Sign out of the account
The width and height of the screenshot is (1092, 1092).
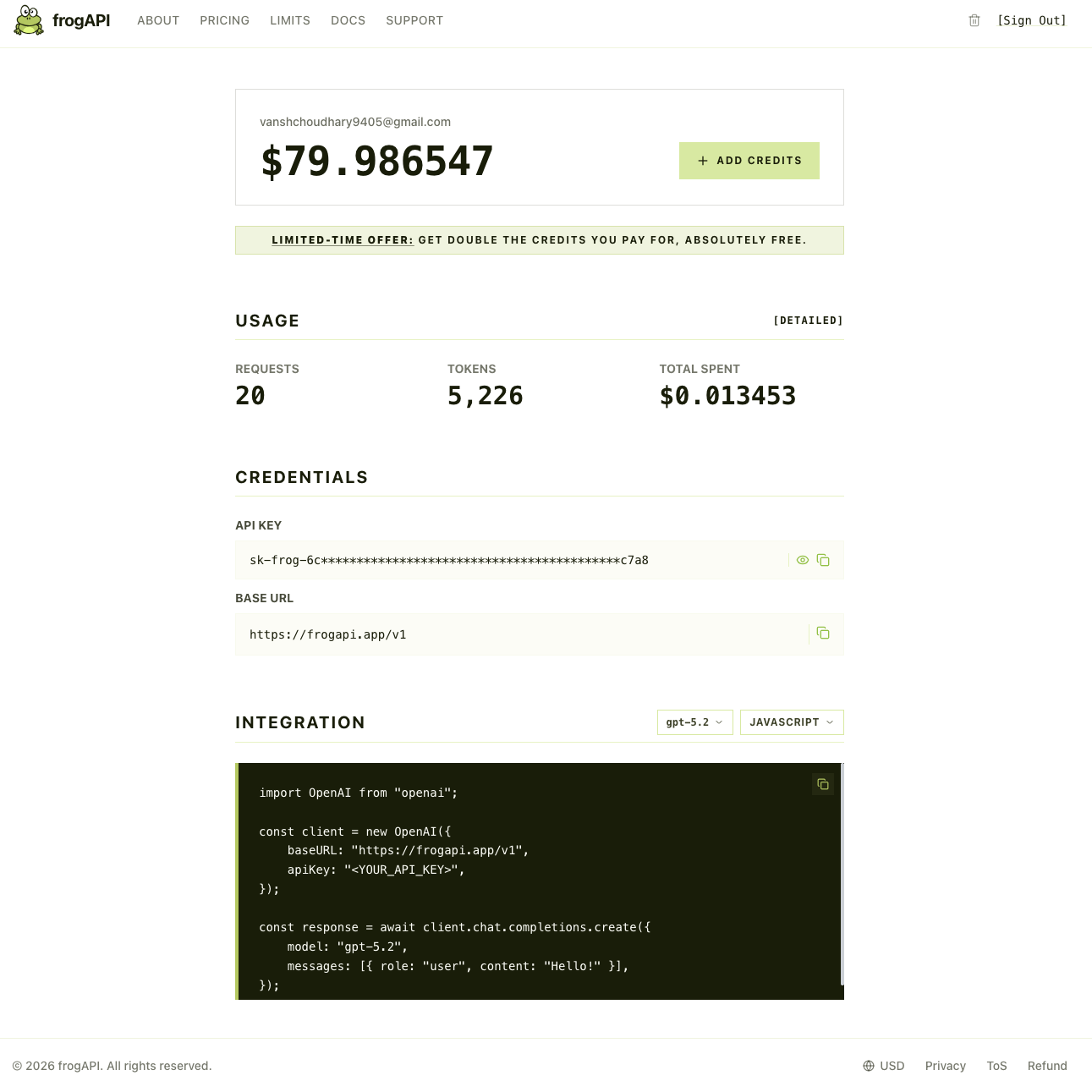tap(1032, 20)
